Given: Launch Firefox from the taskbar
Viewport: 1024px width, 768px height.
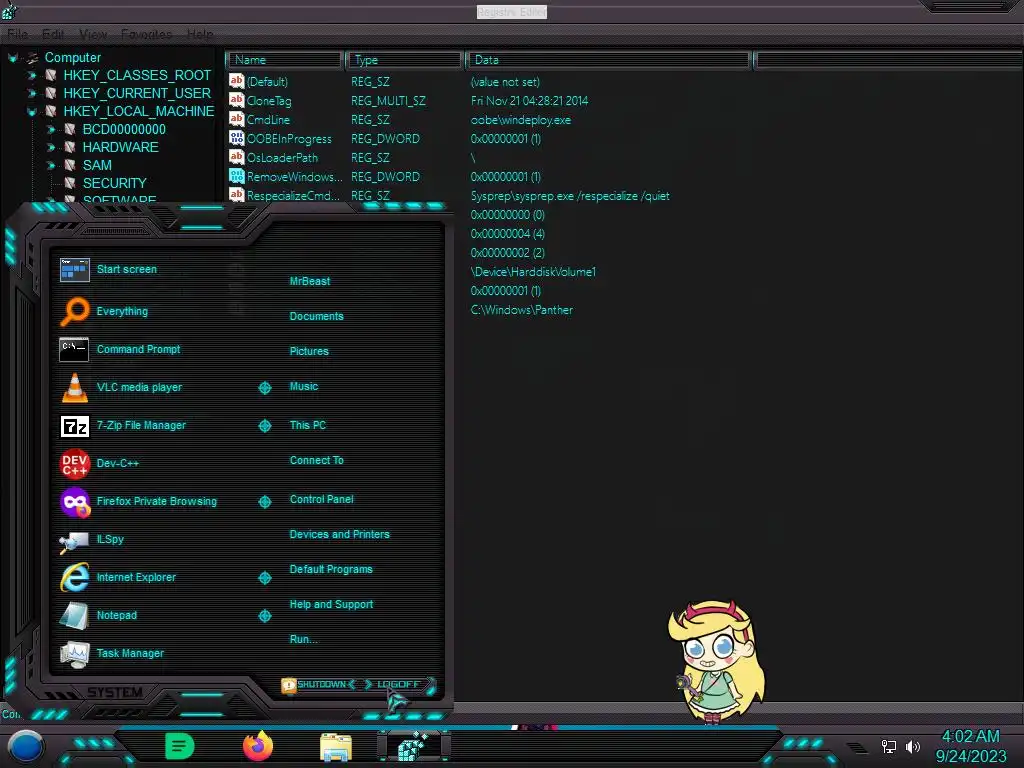Looking at the screenshot, I should 258,746.
